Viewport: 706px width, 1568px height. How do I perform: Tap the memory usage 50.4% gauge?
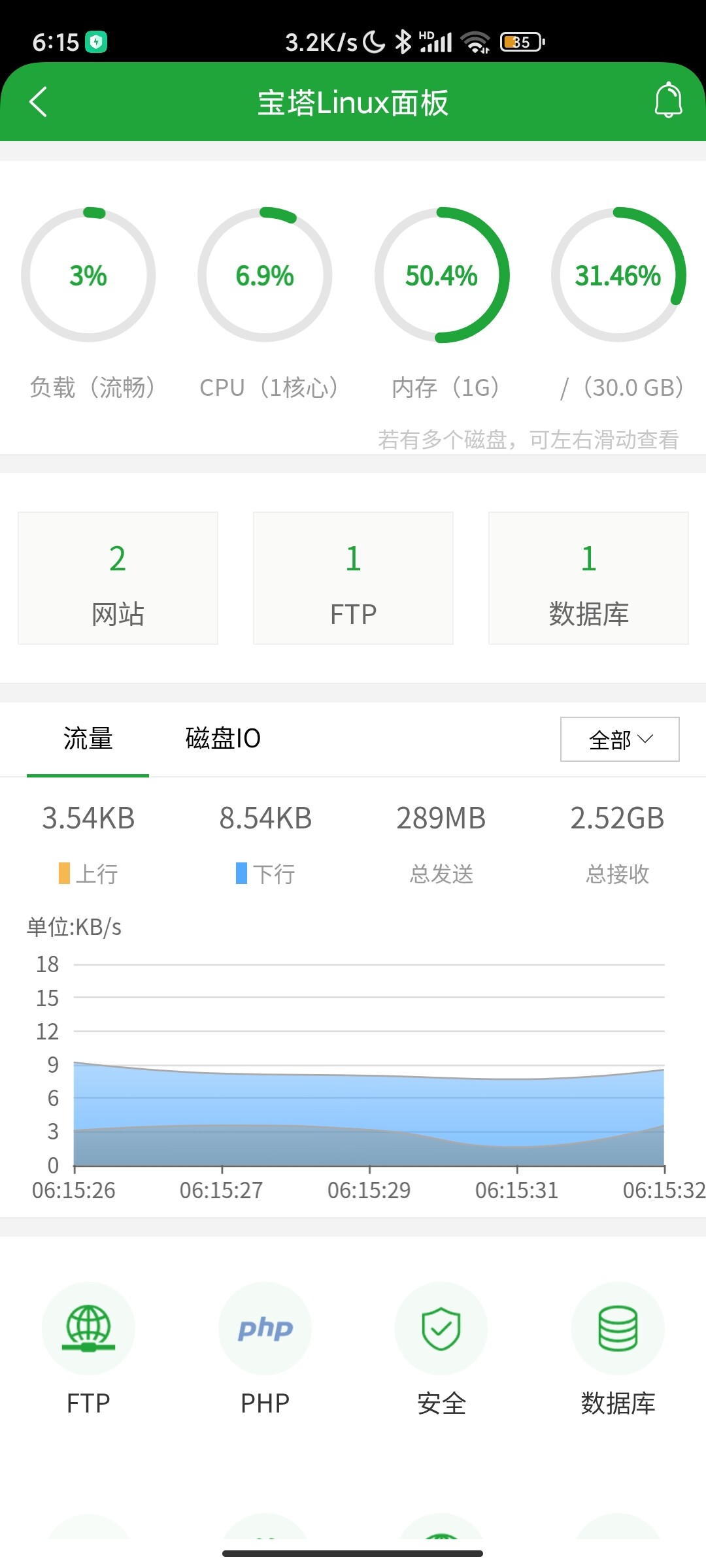pyautogui.click(x=441, y=275)
